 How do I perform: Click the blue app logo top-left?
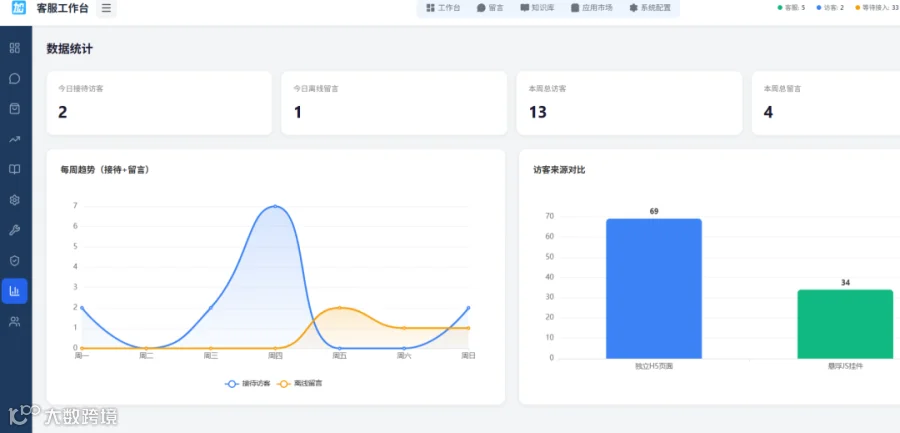(18, 8)
